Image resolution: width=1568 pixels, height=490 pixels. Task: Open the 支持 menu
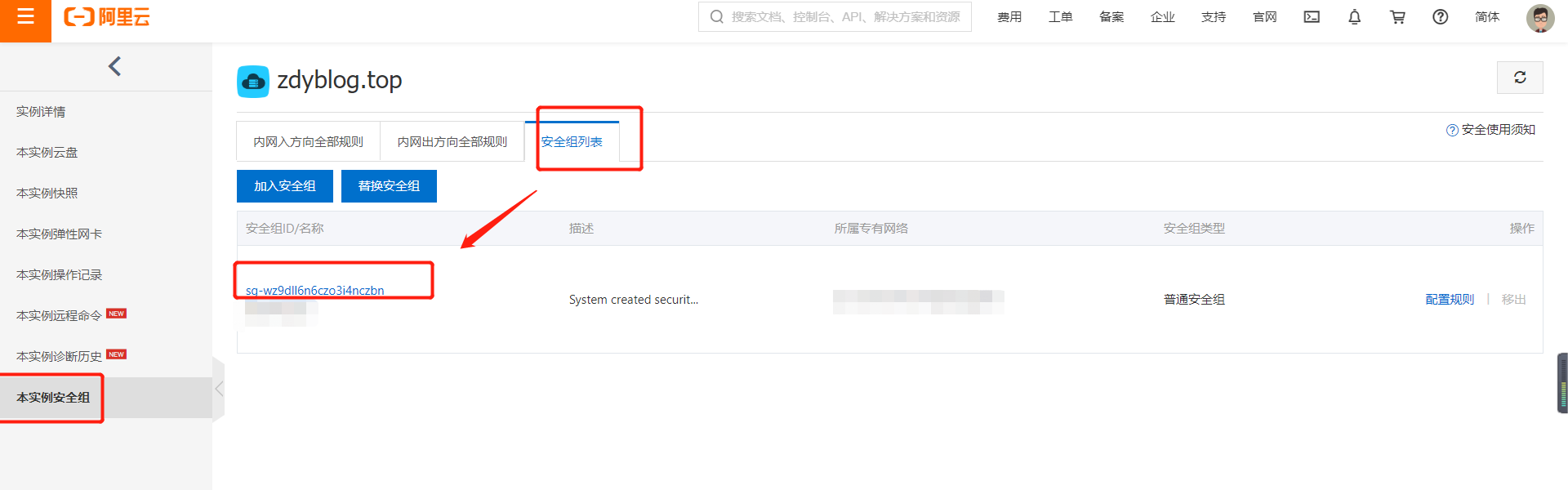tap(1214, 17)
